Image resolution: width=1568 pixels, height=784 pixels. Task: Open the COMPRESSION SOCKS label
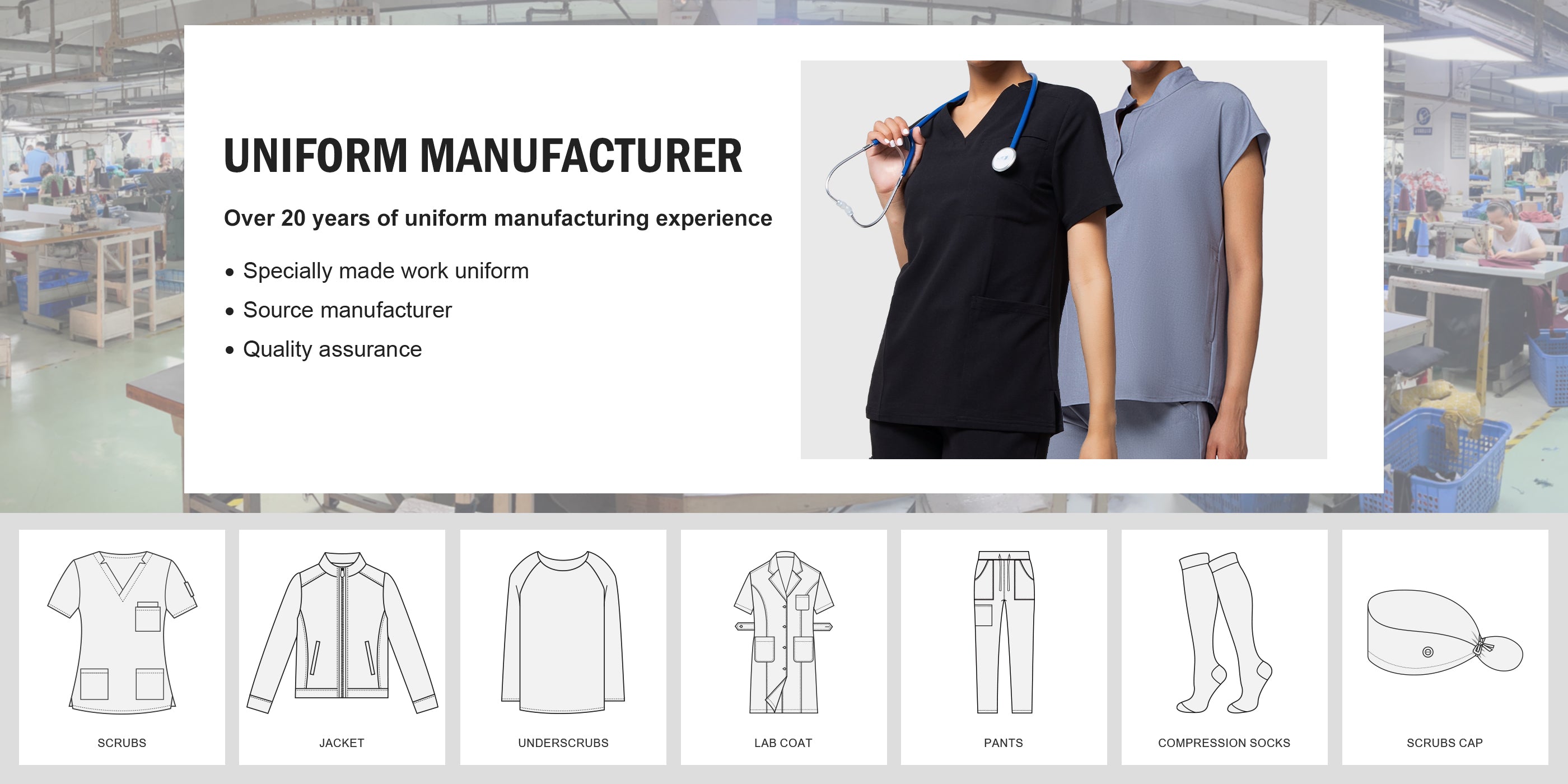(1224, 743)
